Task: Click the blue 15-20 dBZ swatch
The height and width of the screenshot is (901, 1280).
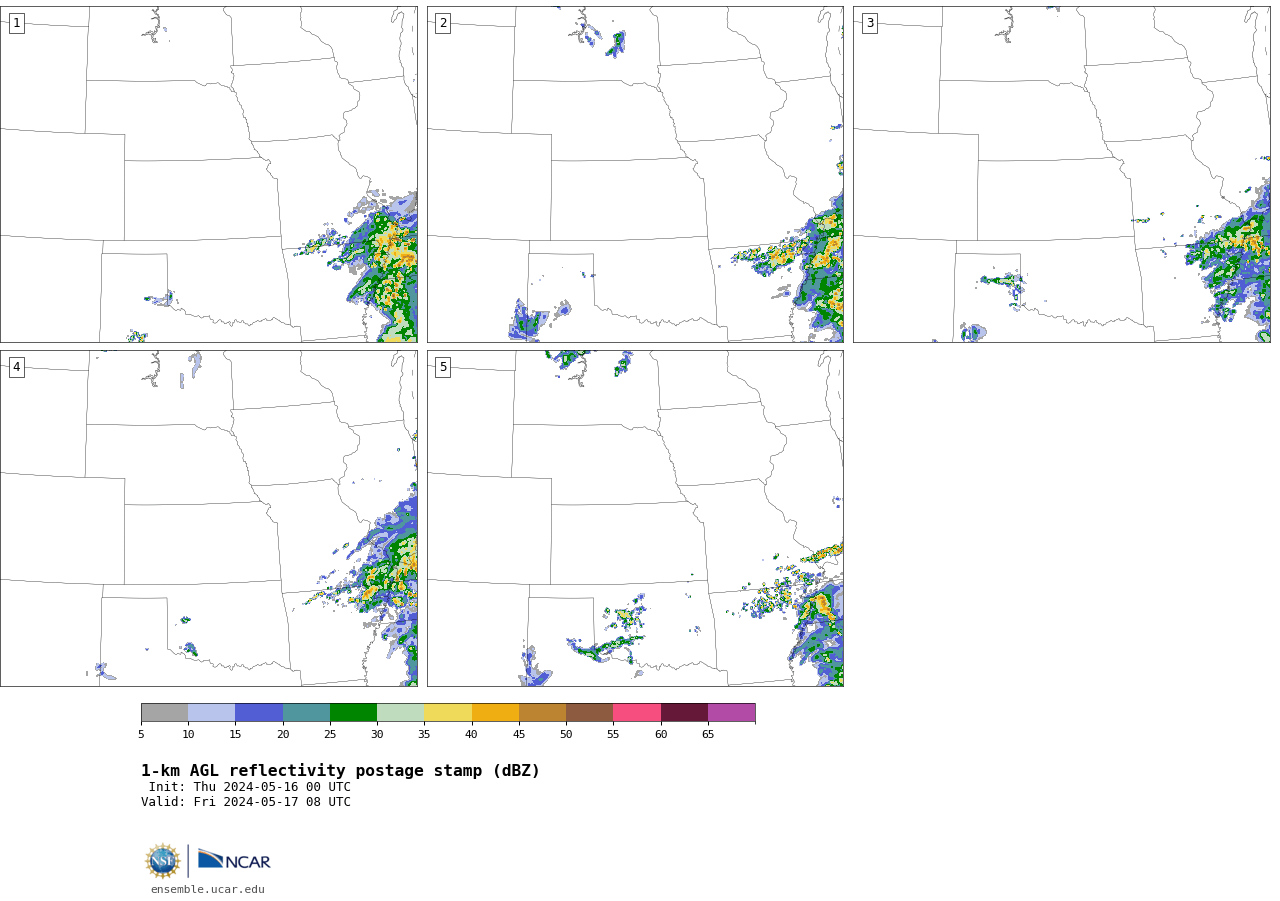Action: 259,713
